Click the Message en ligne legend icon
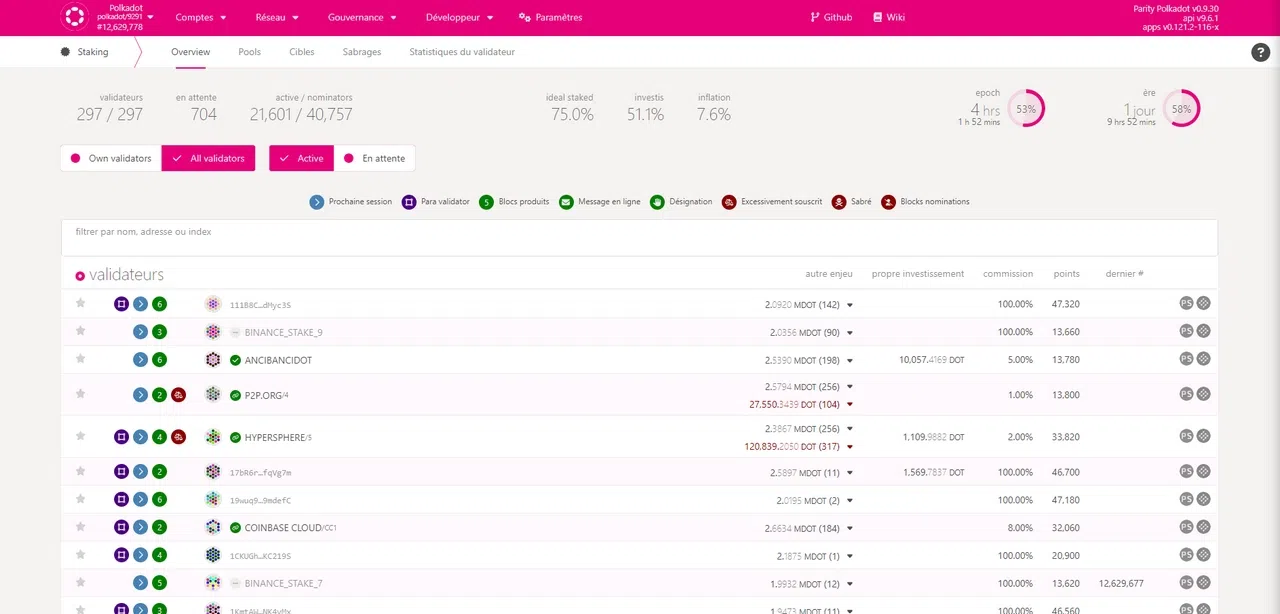The image size is (1280, 614). tap(566, 202)
